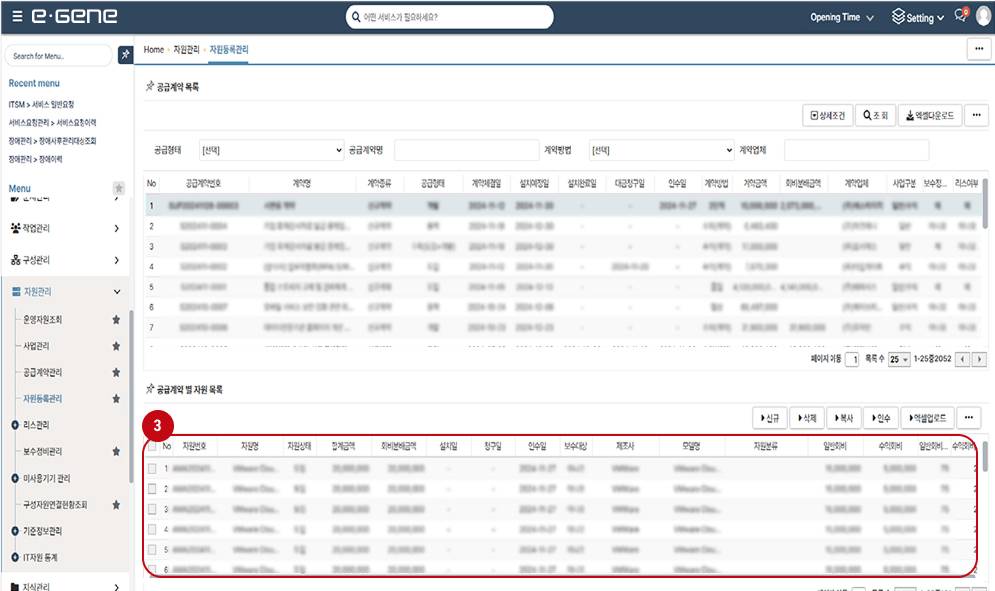
Task: Open the 계약방법 dropdown
Action: click(x=661, y=150)
